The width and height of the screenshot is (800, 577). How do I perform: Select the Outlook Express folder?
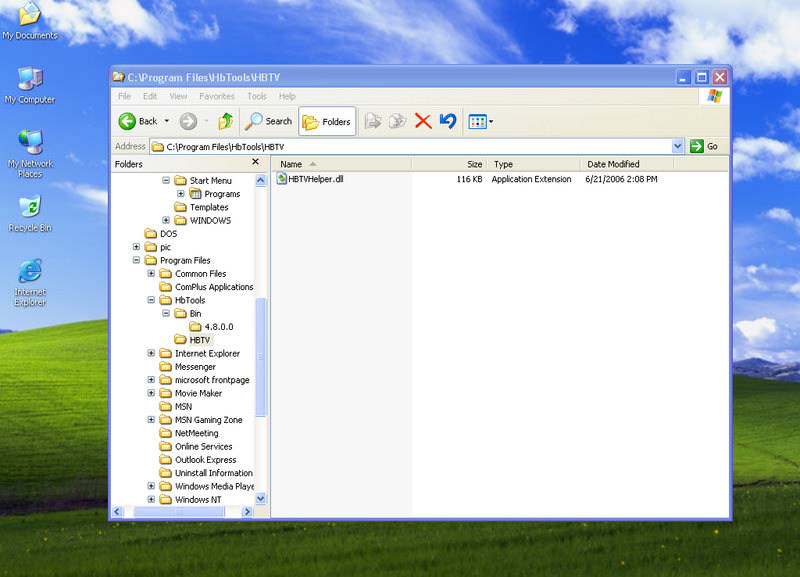point(205,459)
